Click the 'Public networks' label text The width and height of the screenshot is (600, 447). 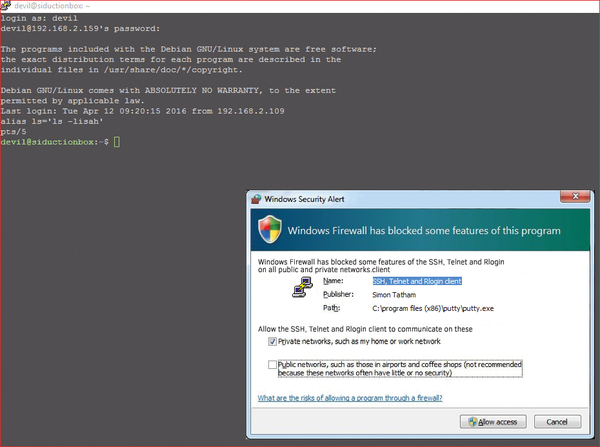[400, 369]
